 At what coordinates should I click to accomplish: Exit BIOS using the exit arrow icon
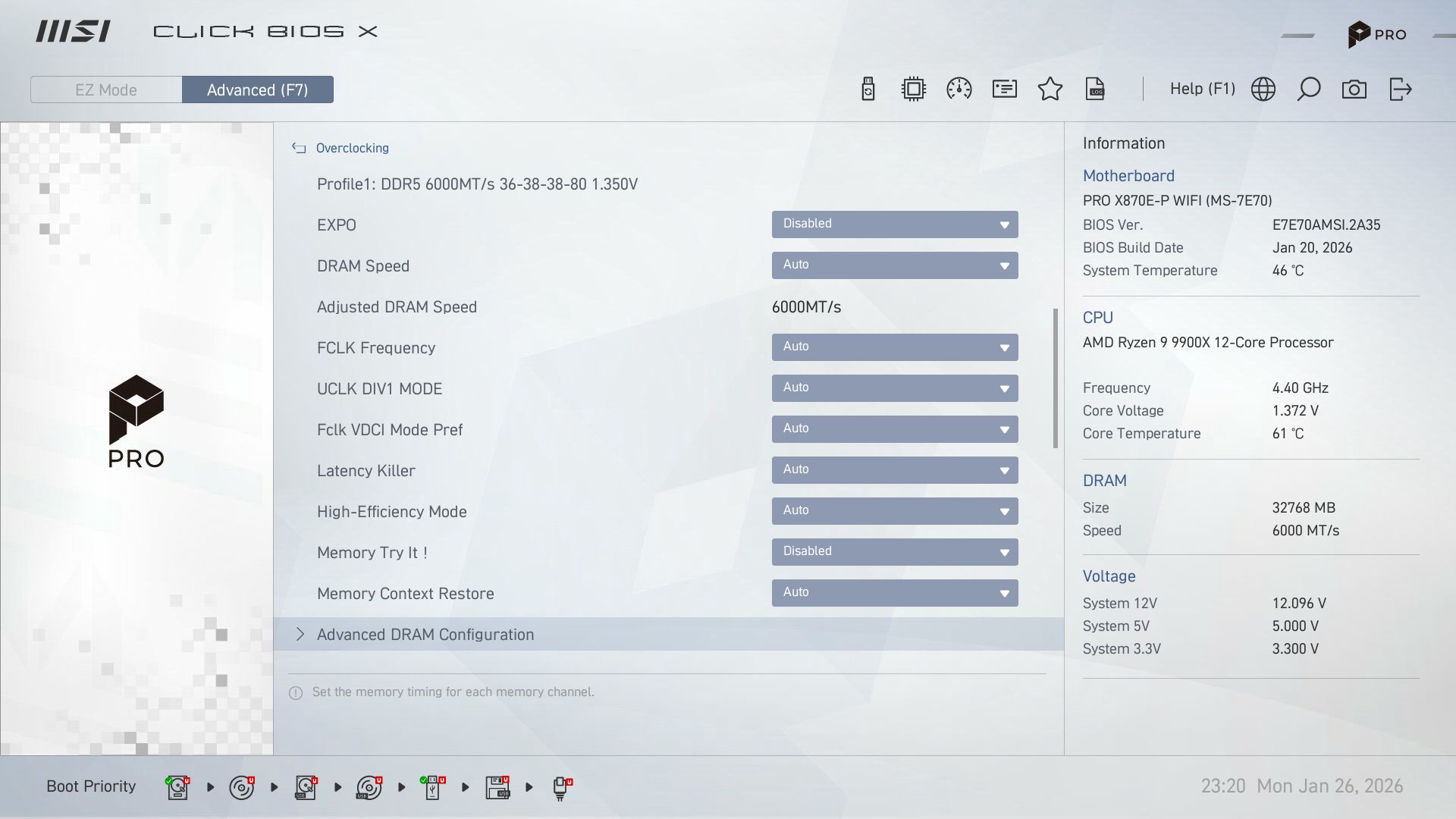click(x=1401, y=89)
